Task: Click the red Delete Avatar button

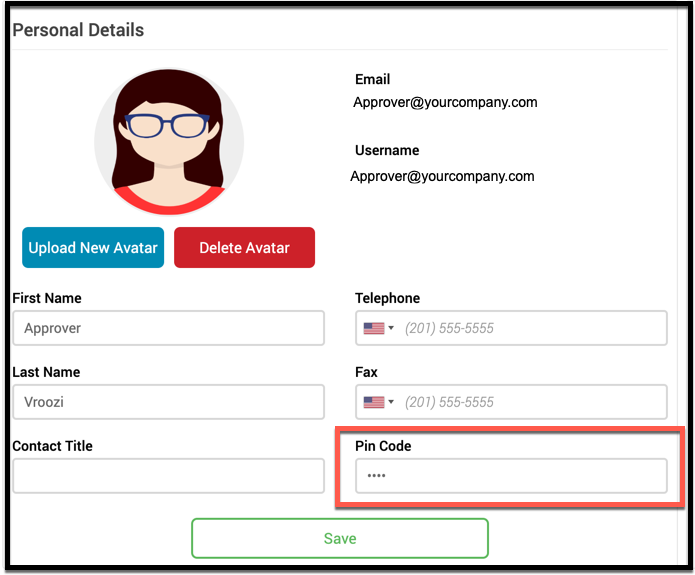Action: [x=244, y=248]
